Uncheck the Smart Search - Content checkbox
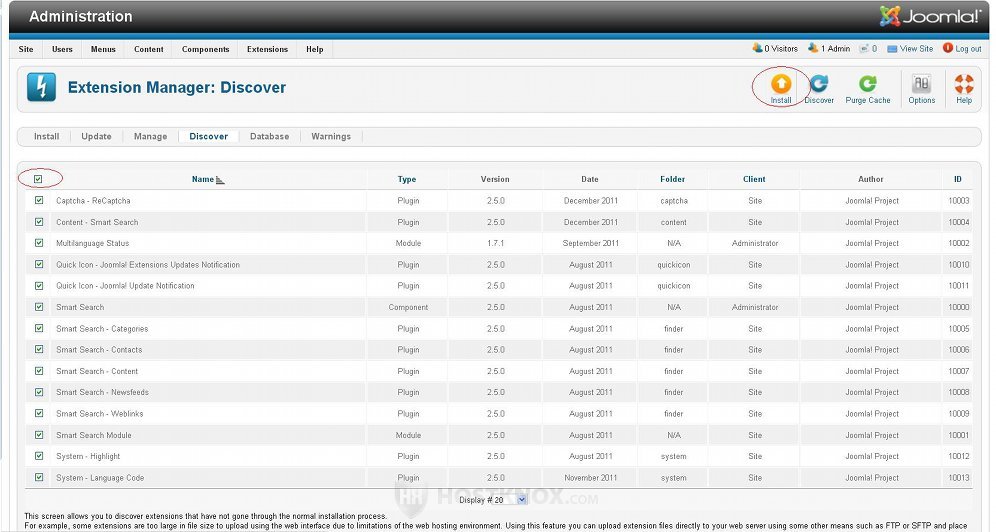996x532 pixels. coord(39,371)
